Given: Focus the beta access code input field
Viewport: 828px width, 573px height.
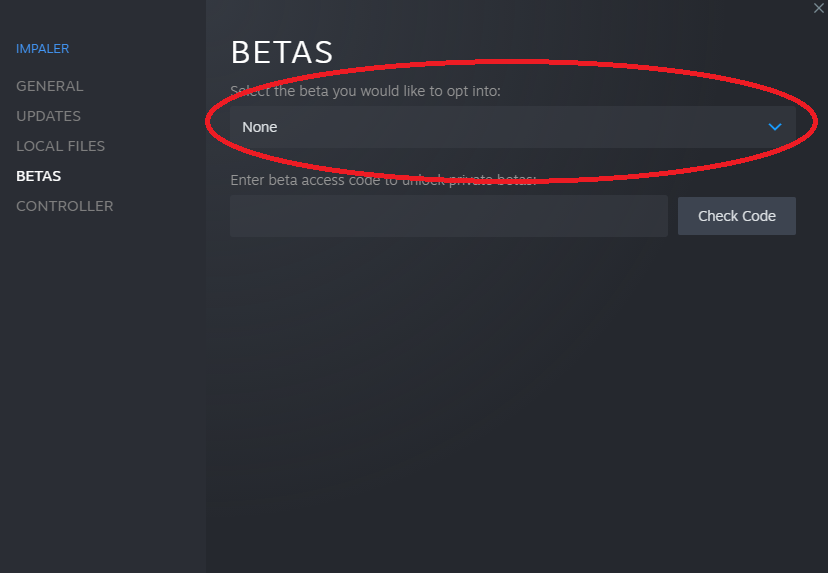Looking at the screenshot, I should [x=449, y=216].
